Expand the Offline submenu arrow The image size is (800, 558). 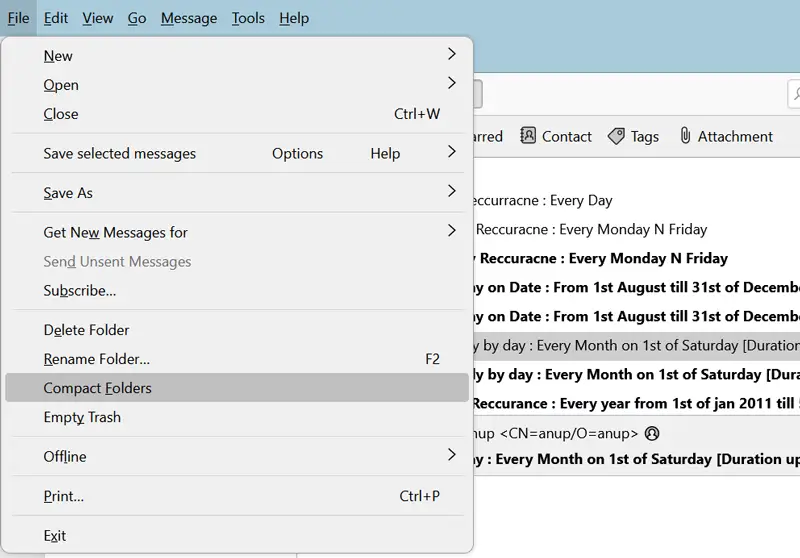coord(451,455)
